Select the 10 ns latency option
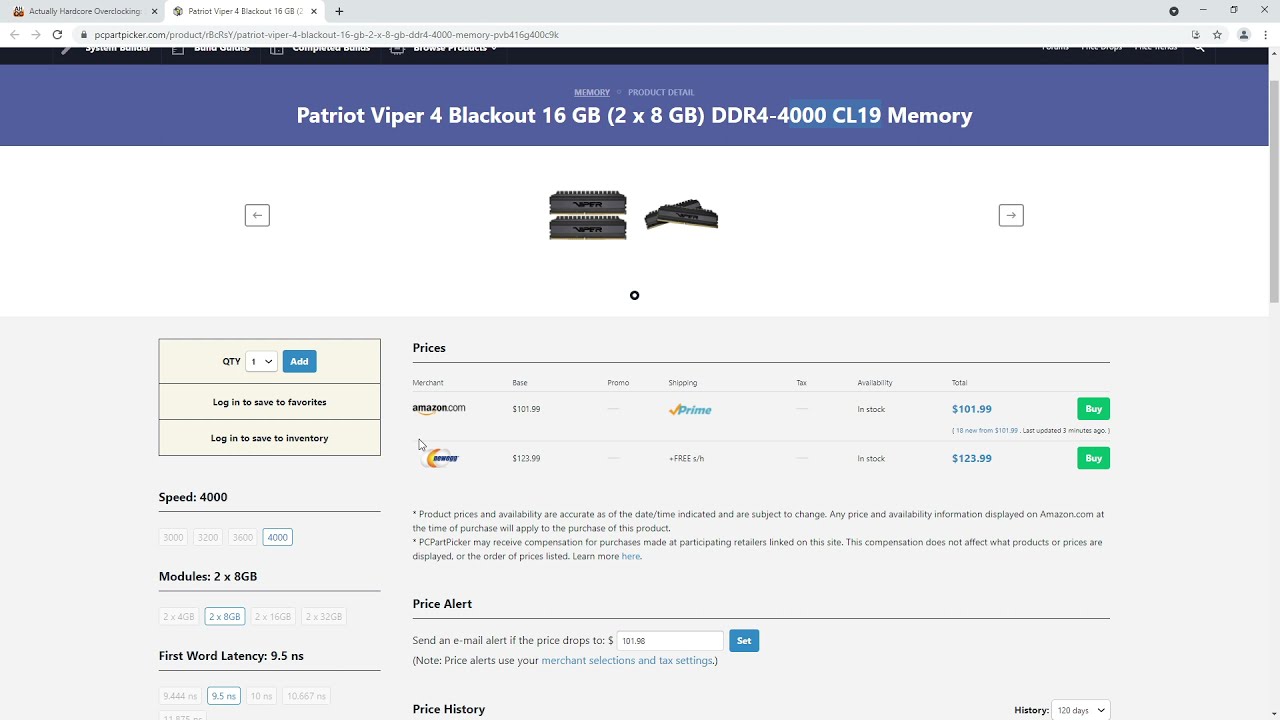The width and height of the screenshot is (1280, 720). (261, 696)
